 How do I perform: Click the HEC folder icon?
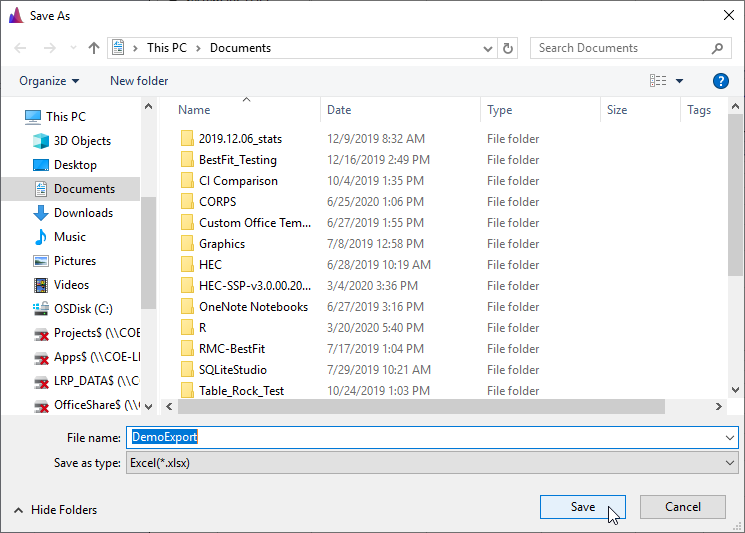pyautogui.click(x=187, y=265)
